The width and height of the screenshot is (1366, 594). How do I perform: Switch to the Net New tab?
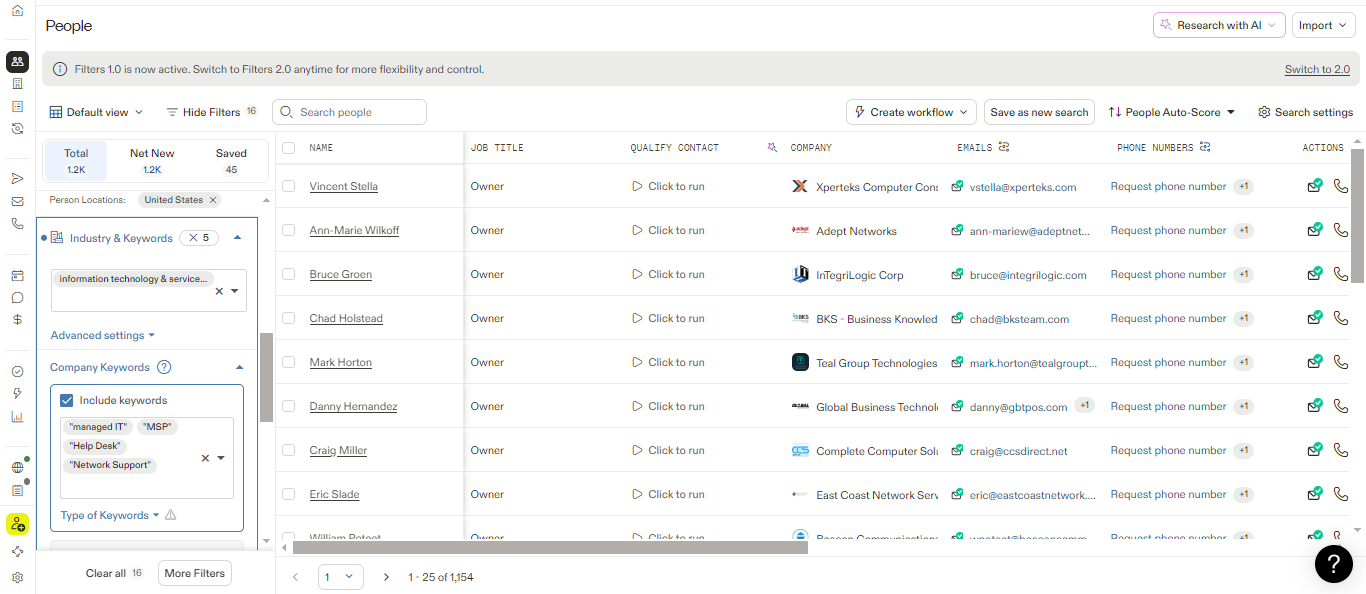tap(152, 160)
